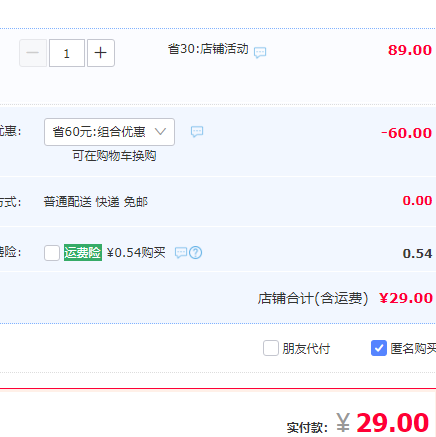Screen dimensions: 436x437
Task: Open the 省60元:组合优惠 dropdown
Action: point(109,132)
